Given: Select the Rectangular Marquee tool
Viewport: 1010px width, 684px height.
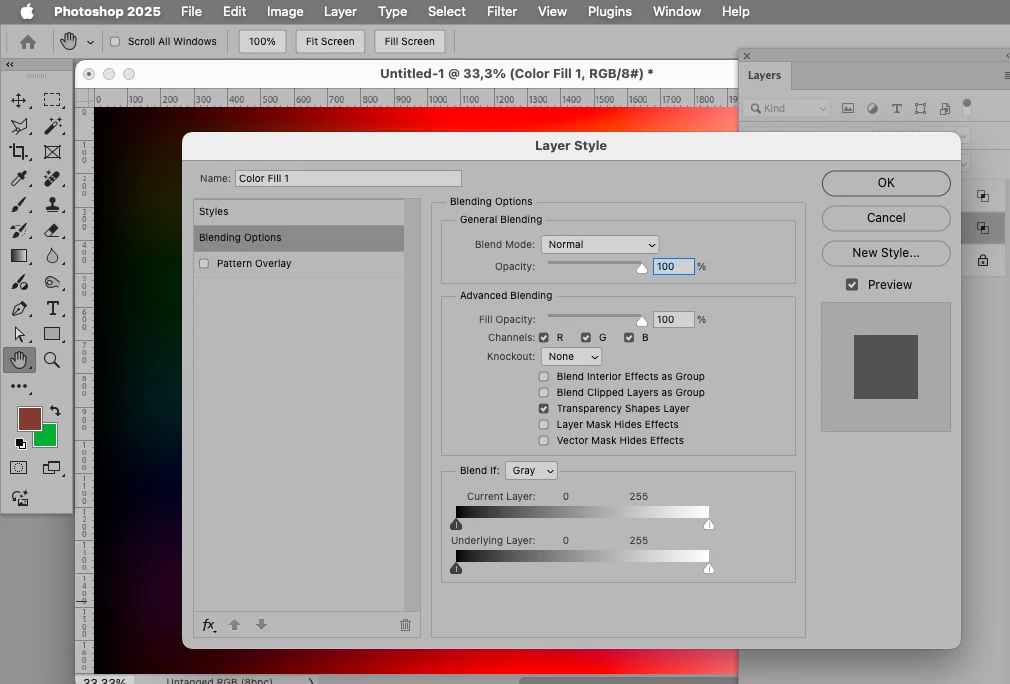Looking at the screenshot, I should 52,100.
